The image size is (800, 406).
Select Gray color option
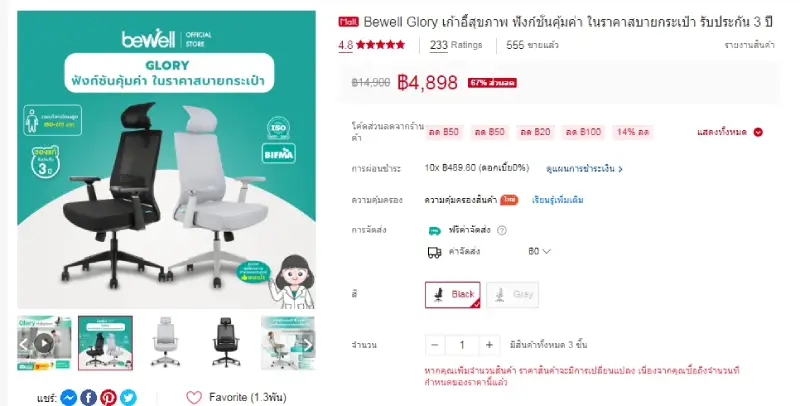[512, 294]
